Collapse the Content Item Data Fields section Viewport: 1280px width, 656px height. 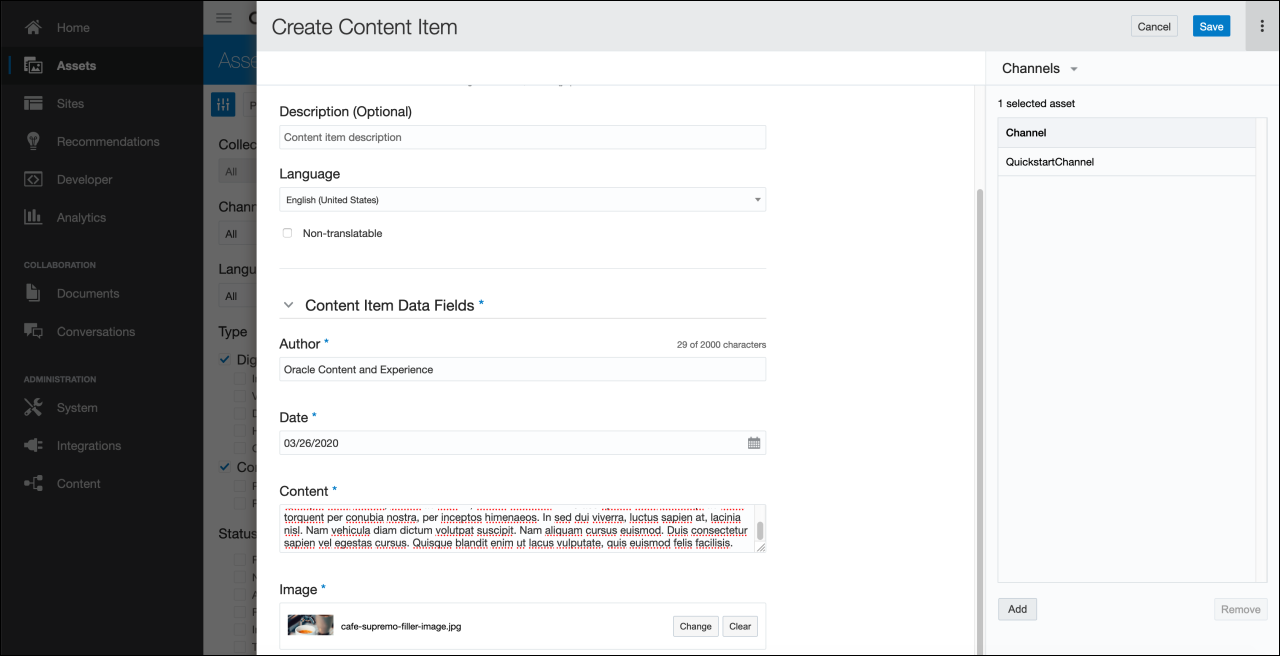click(289, 306)
